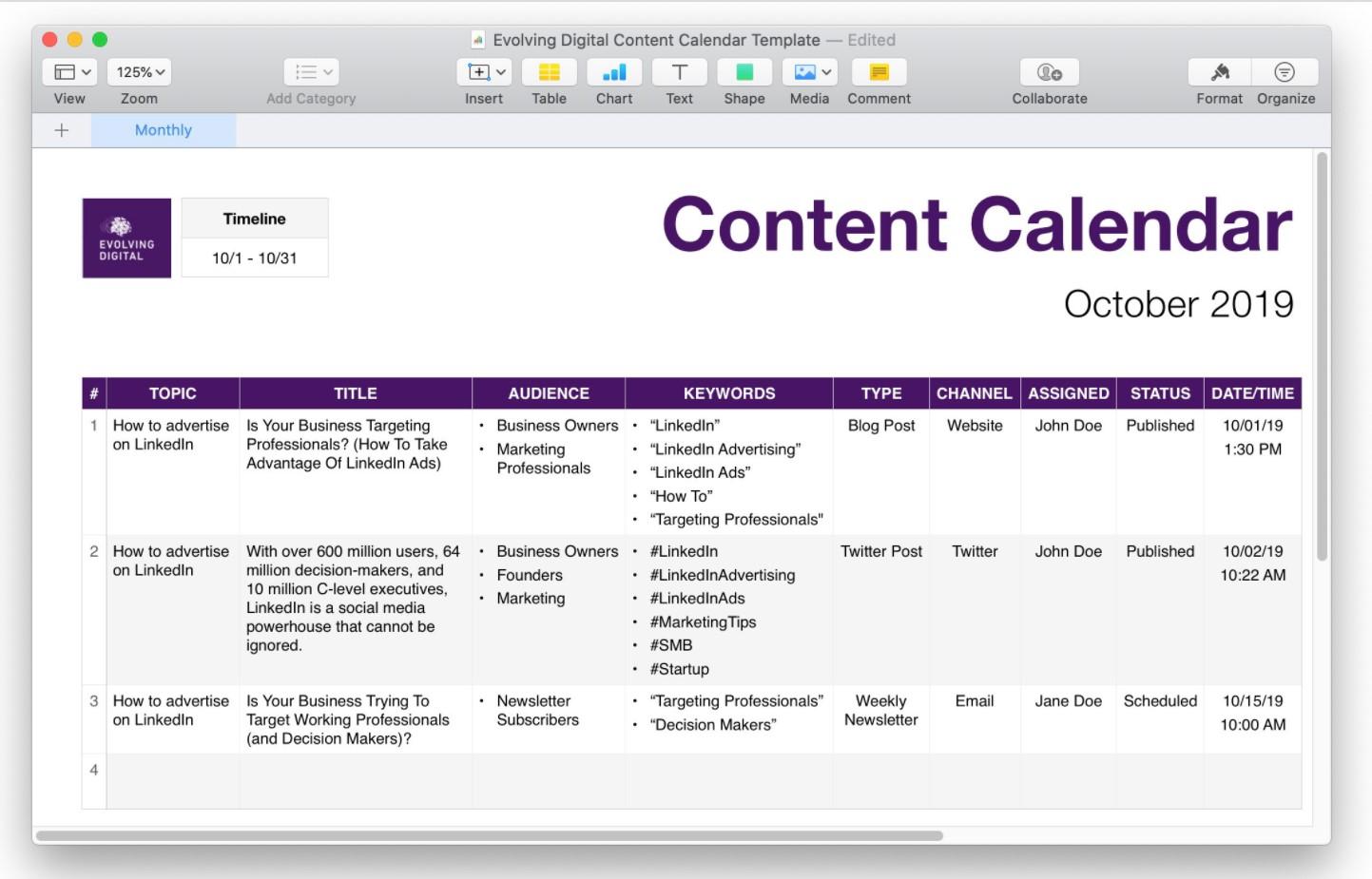Image resolution: width=1372 pixels, height=879 pixels.
Task: Select the 10/02/19 10:22 AM cell
Action: pyautogui.click(x=1253, y=610)
